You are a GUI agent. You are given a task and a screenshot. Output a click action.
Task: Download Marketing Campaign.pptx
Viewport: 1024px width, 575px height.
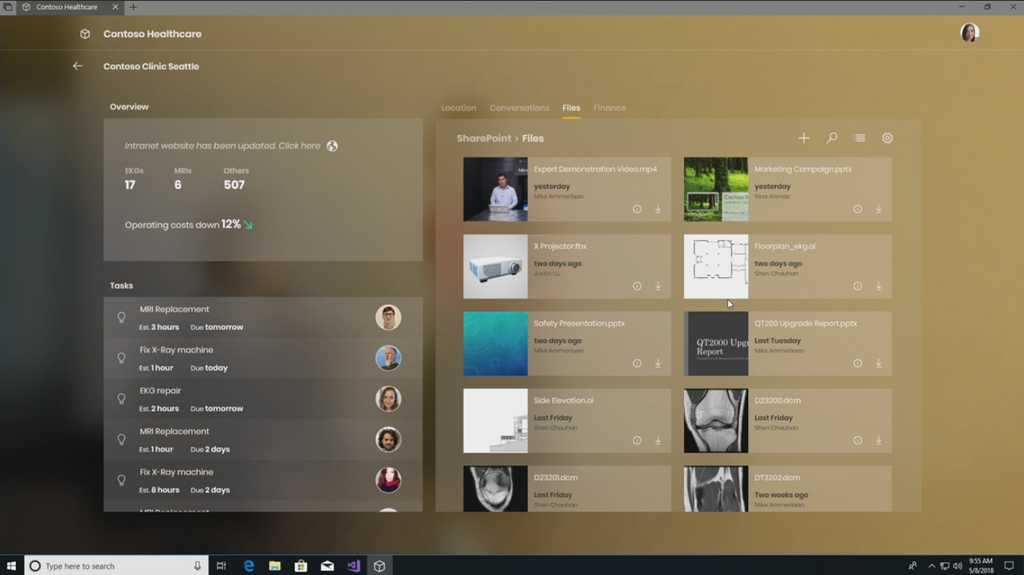(878, 209)
